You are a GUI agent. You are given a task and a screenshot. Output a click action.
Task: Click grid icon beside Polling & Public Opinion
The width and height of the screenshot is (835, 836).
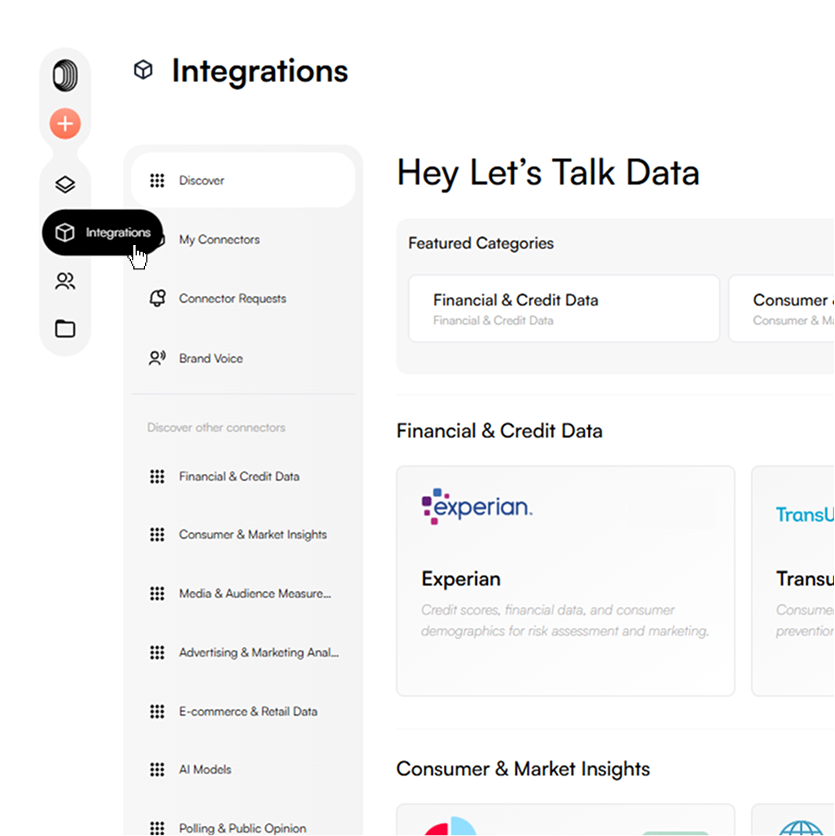pos(157,828)
